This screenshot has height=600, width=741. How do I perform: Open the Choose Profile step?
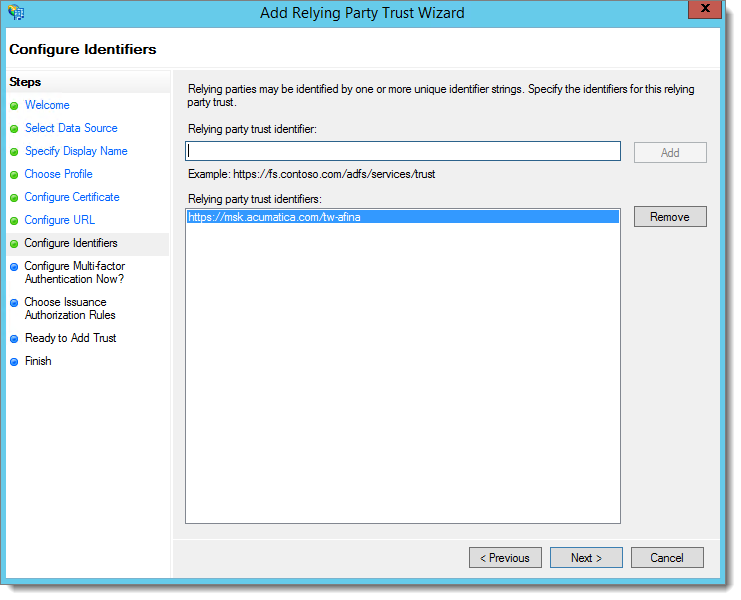coord(59,174)
